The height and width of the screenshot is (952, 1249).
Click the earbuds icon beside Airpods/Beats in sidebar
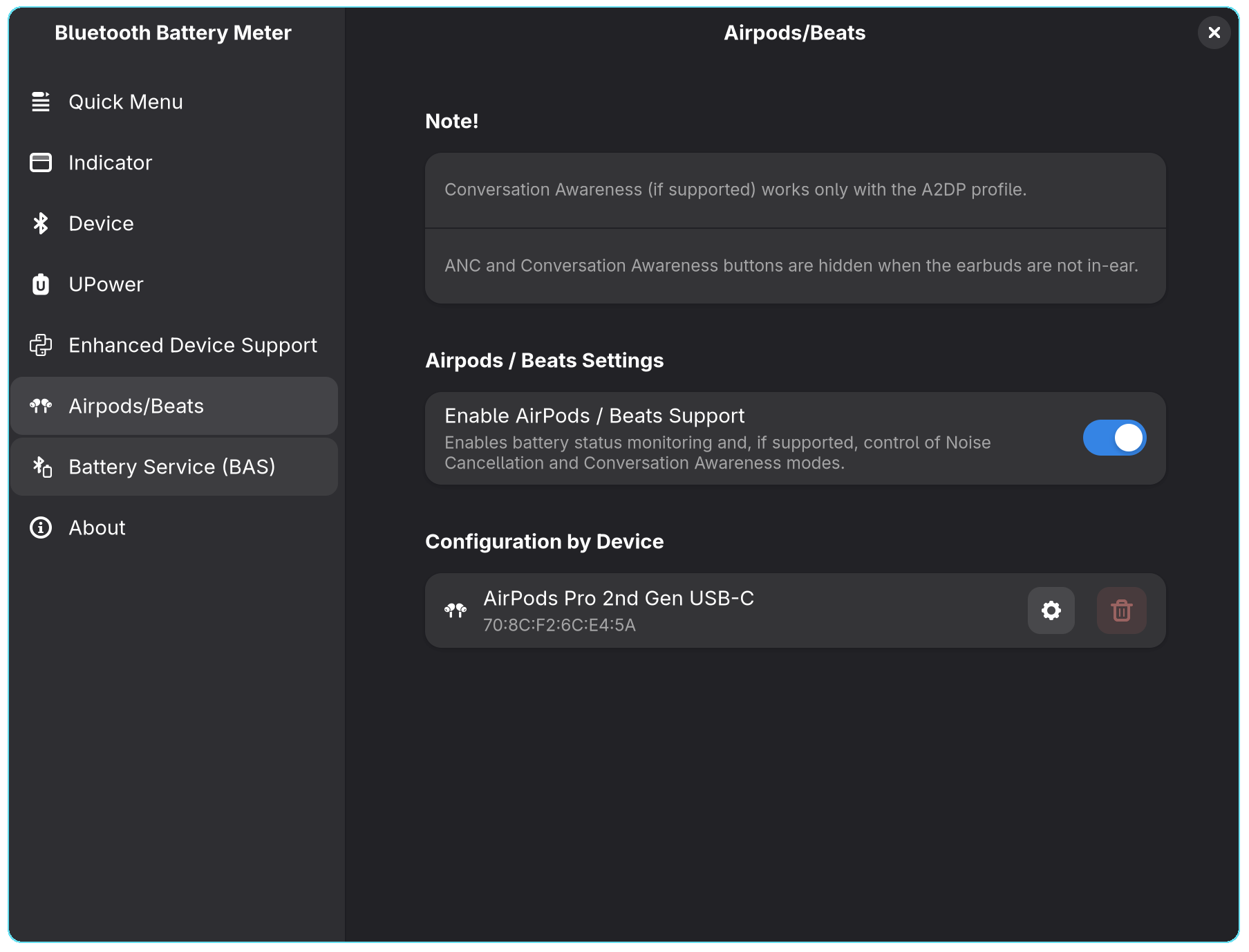(x=41, y=406)
